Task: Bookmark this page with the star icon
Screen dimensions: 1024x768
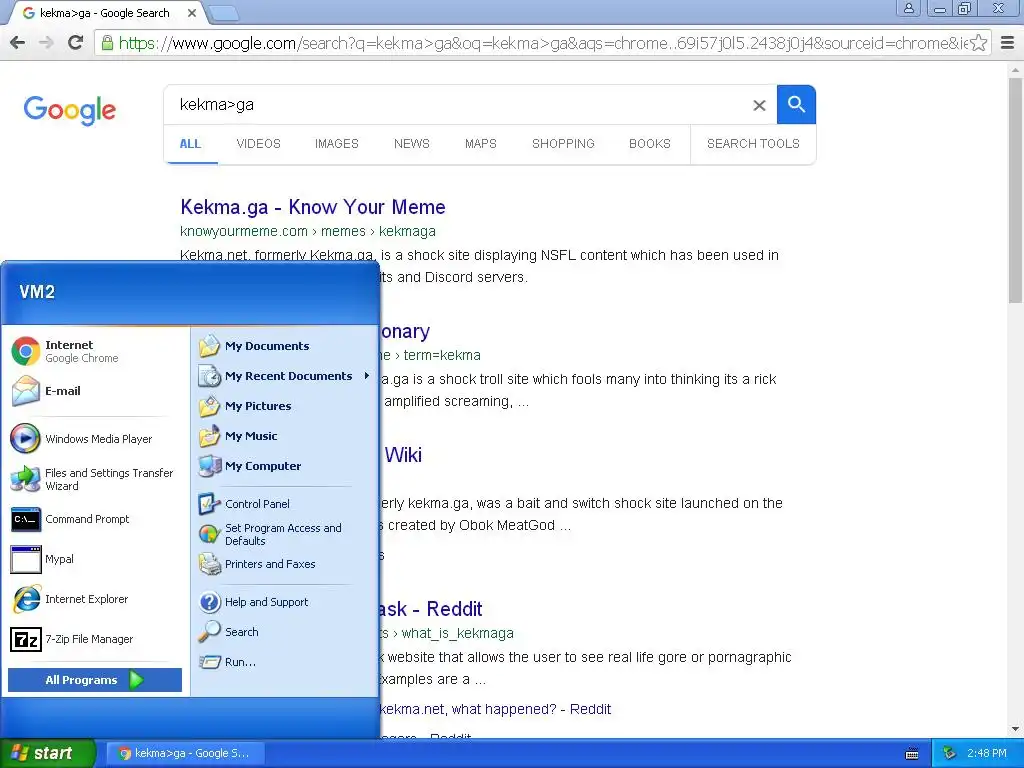Action: 978,43
